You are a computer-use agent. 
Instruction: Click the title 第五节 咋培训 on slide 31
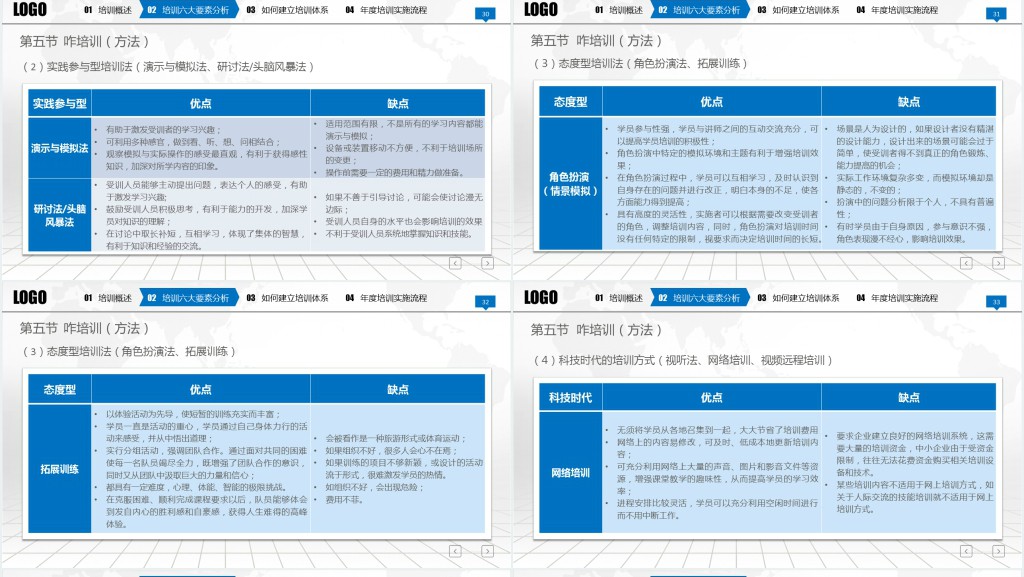click(x=596, y=41)
